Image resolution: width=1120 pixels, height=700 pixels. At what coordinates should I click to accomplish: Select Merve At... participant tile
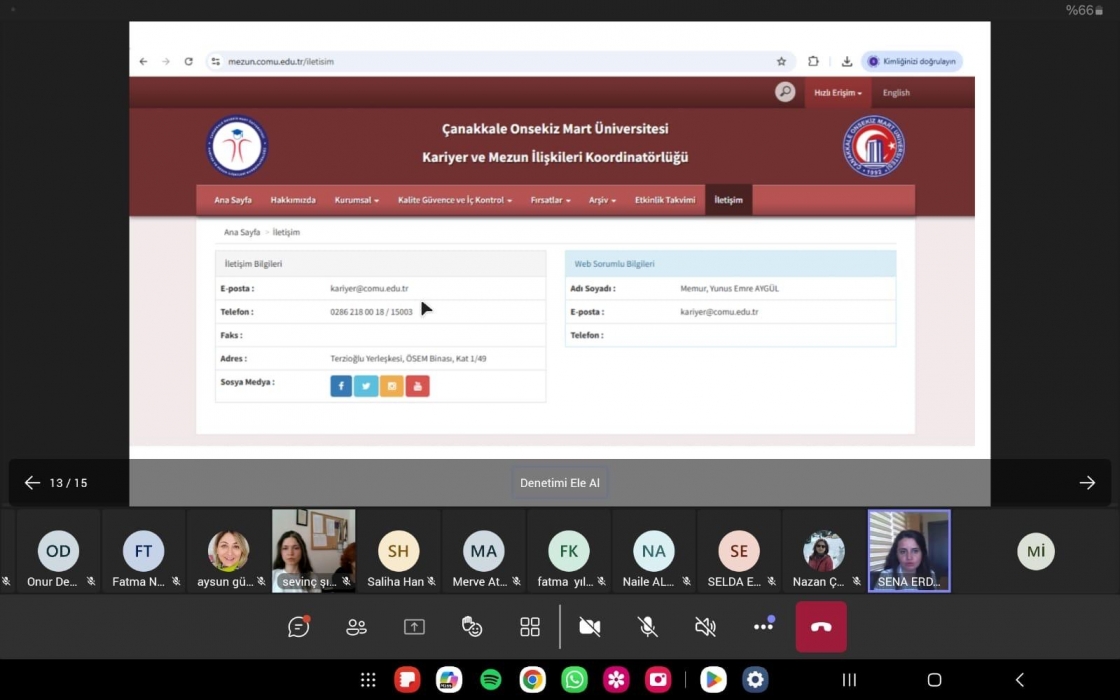pos(484,551)
